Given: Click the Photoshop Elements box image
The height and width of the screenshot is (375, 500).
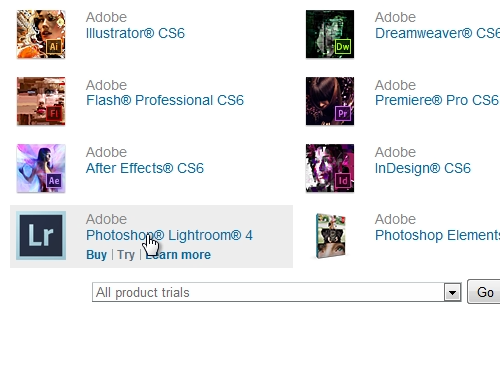Looking at the screenshot, I should point(331,236).
